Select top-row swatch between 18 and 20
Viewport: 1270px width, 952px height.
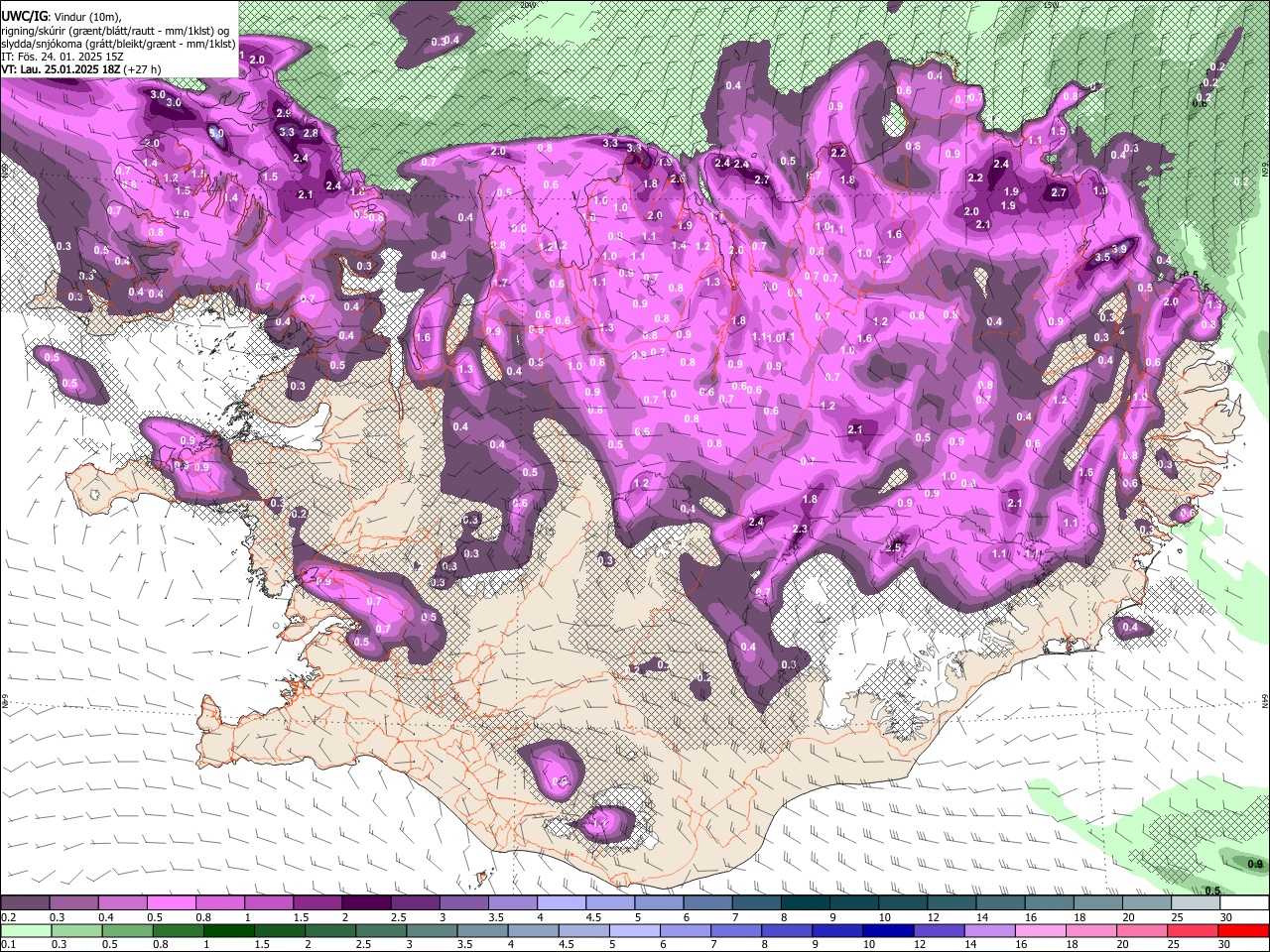tap(1097, 902)
